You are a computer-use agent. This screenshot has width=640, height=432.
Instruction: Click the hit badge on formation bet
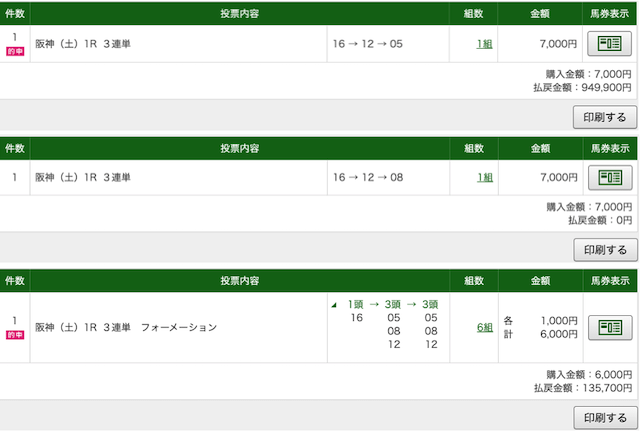click(x=15, y=335)
